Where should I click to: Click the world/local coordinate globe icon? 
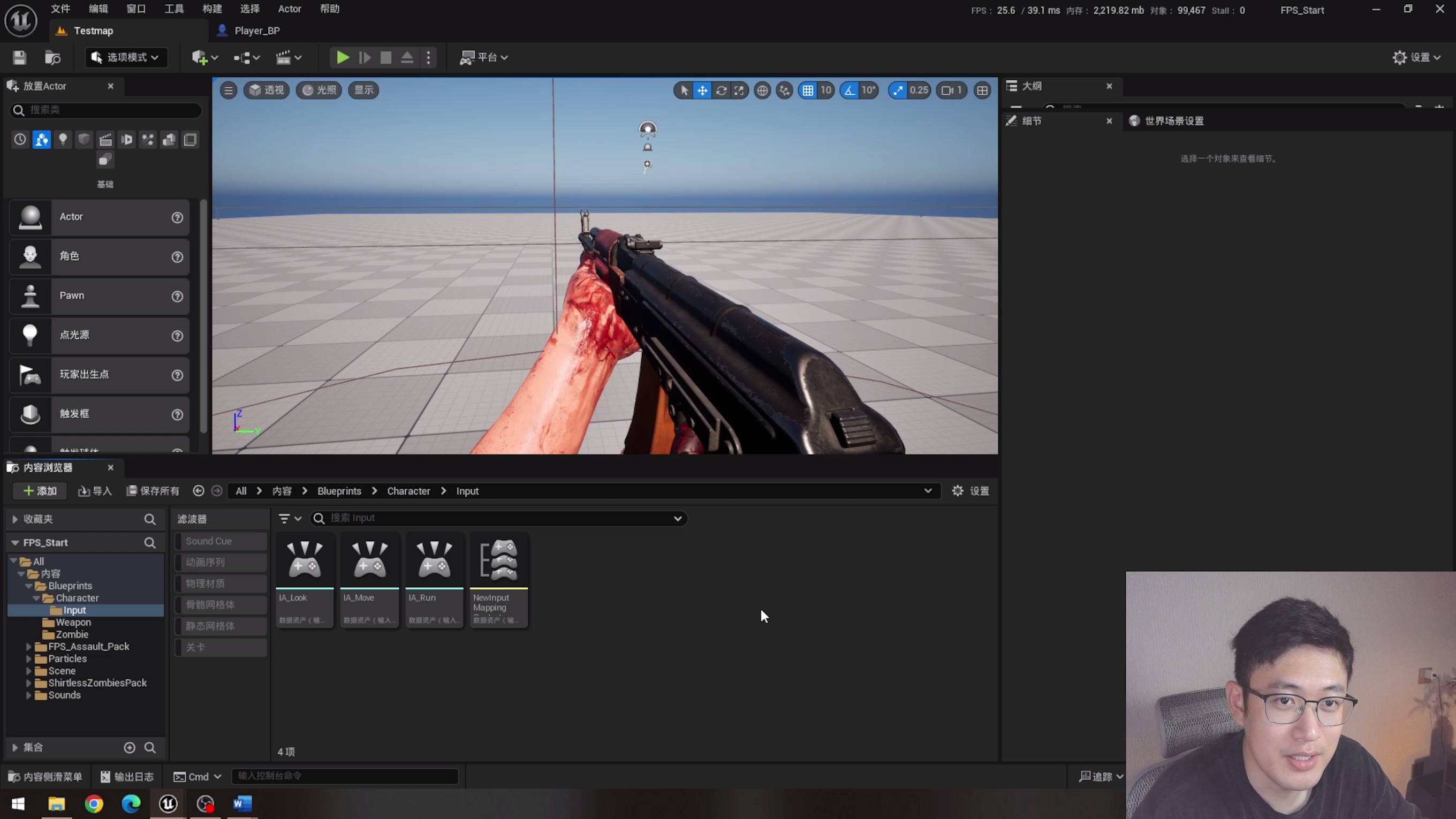click(x=762, y=90)
